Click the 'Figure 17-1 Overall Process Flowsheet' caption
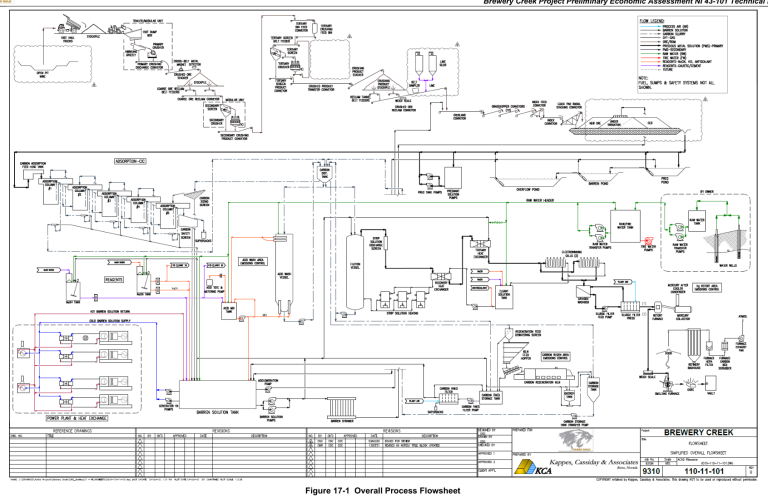 pyautogui.click(x=383, y=490)
